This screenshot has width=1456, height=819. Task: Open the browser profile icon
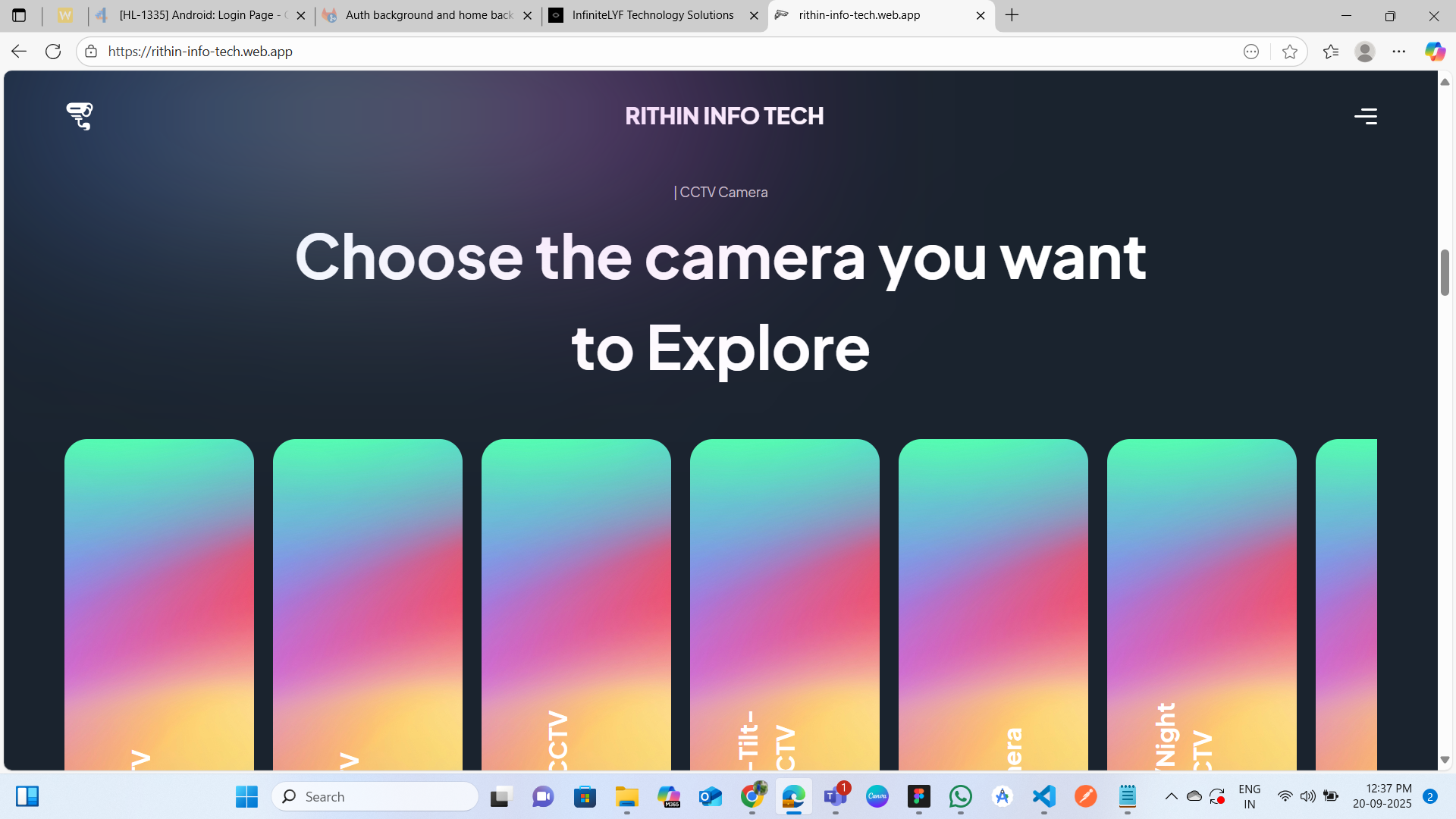[x=1365, y=52]
